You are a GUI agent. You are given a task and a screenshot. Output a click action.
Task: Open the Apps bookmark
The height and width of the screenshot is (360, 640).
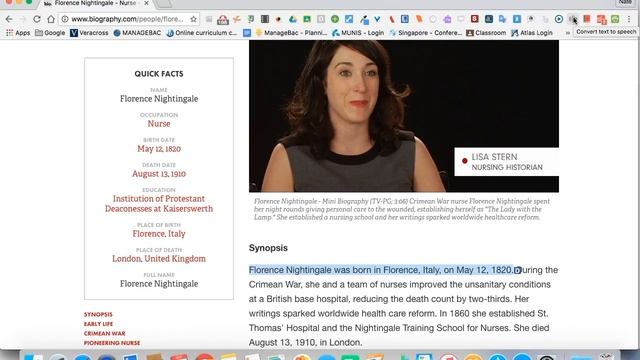pos(18,33)
